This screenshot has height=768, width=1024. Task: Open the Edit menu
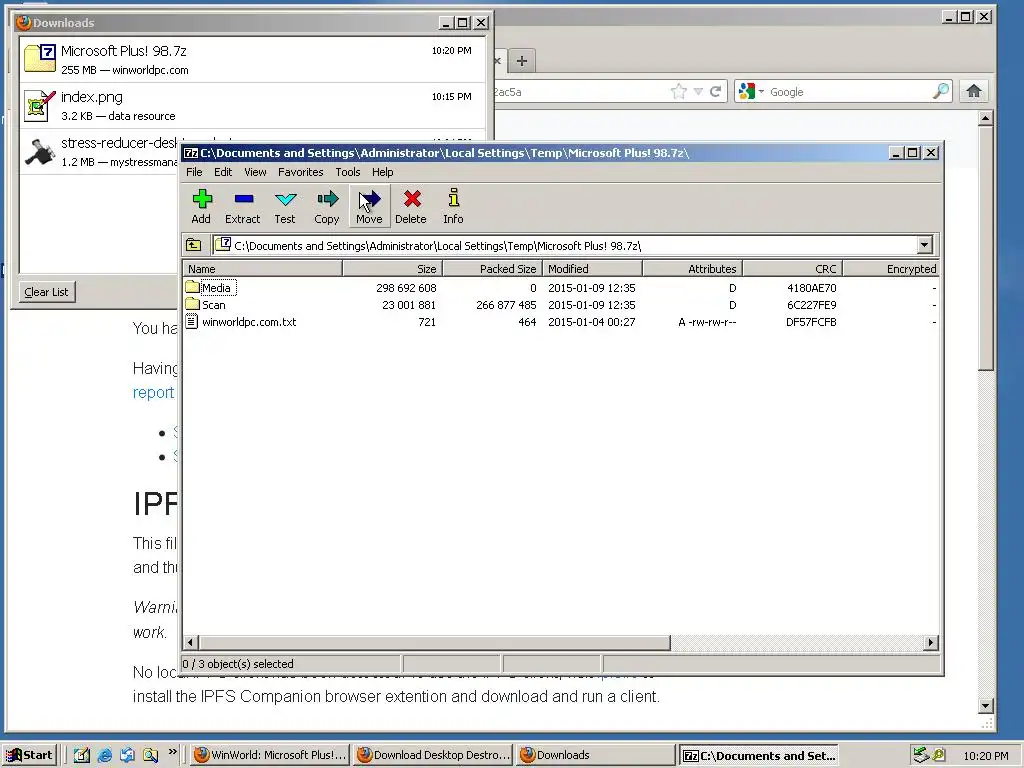(223, 172)
